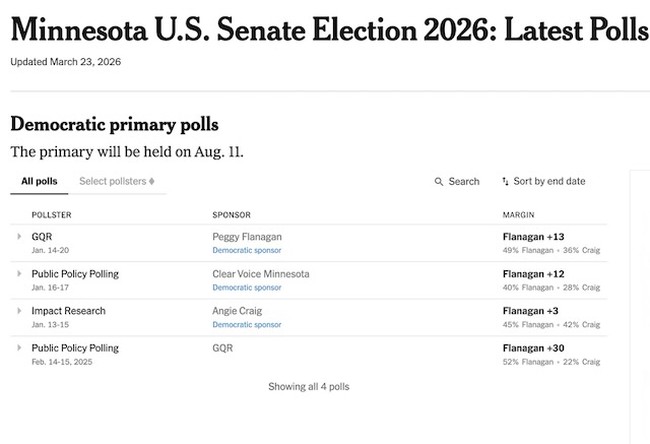Image resolution: width=650 pixels, height=444 pixels.
Task: Click Democratic sponsor link under Peggy Flanagan
Action: [x=247, y=250]
